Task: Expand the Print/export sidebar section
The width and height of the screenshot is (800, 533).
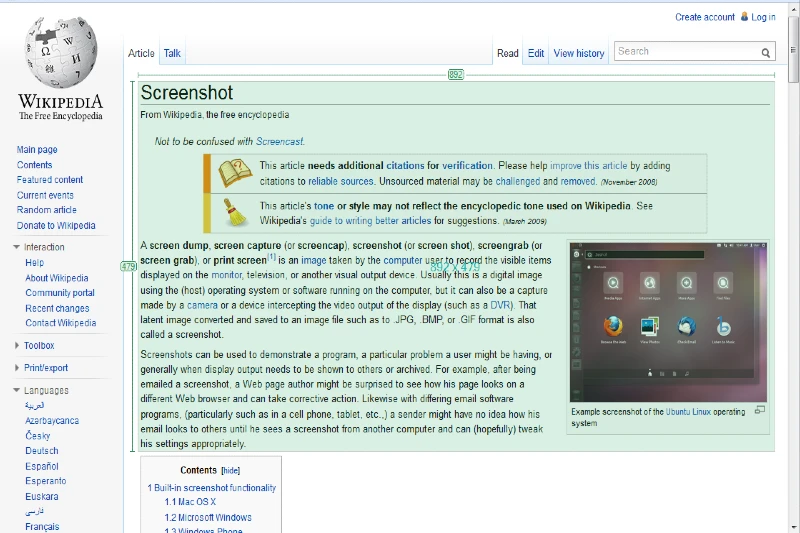Action: click(17, 368)
